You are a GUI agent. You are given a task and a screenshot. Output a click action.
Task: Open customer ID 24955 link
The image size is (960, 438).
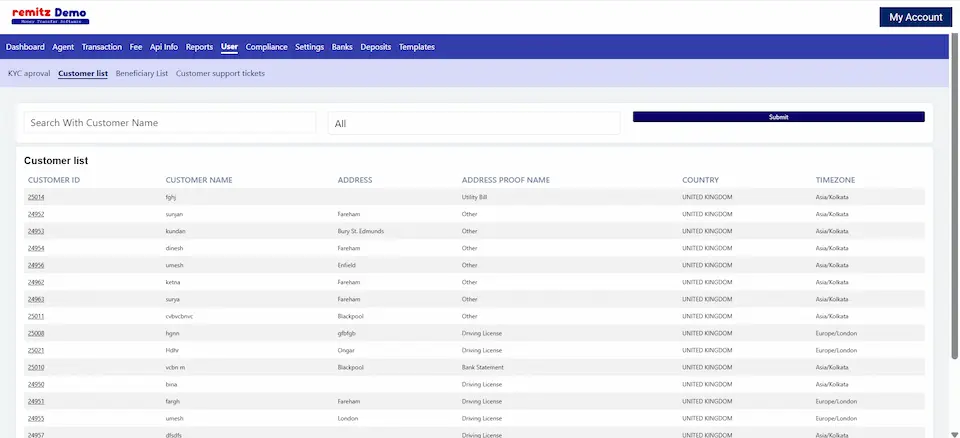pos(36,418)
